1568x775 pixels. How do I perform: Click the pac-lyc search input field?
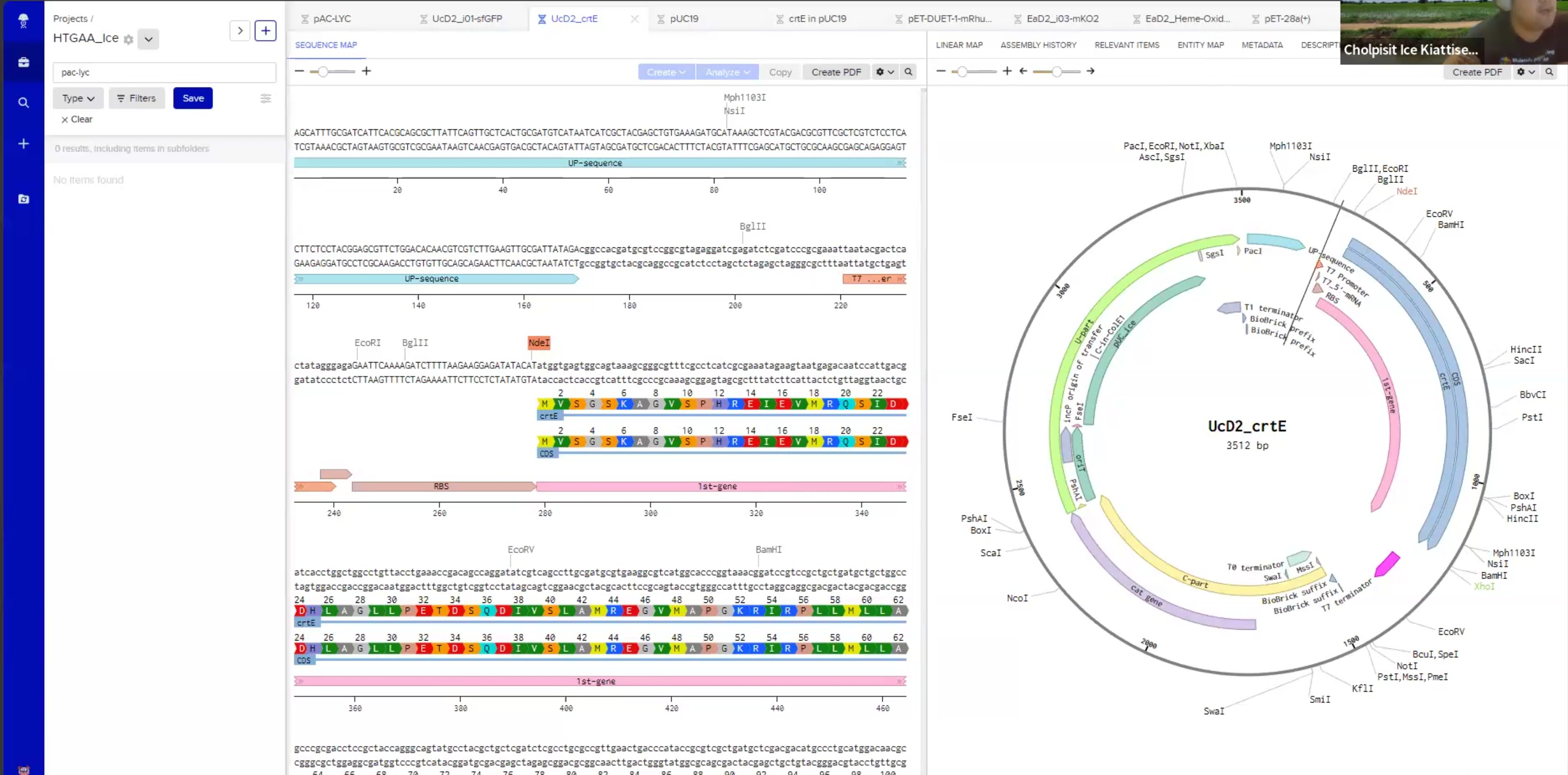[x=164, y=72]
